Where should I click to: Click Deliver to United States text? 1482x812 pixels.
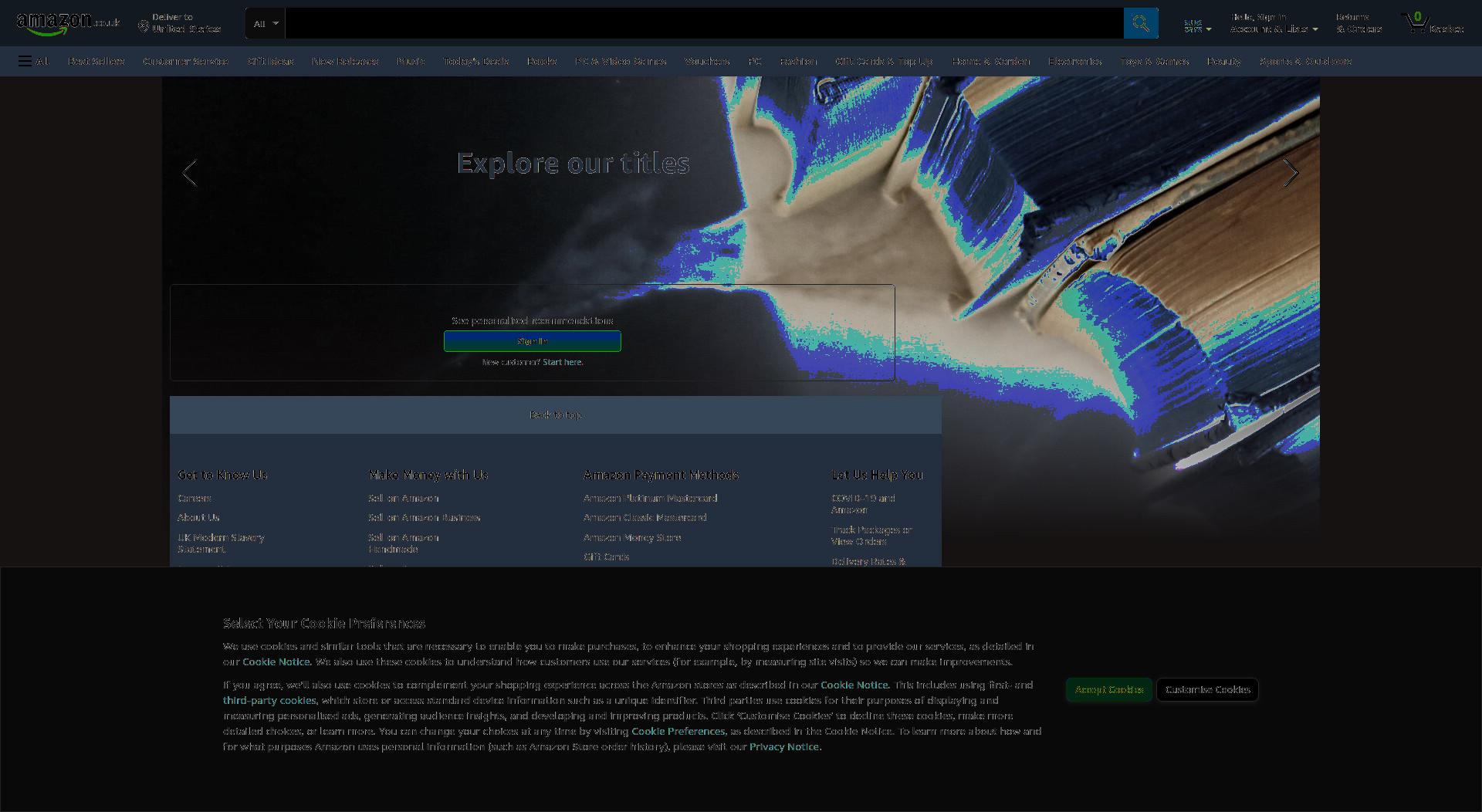point(186,23)
